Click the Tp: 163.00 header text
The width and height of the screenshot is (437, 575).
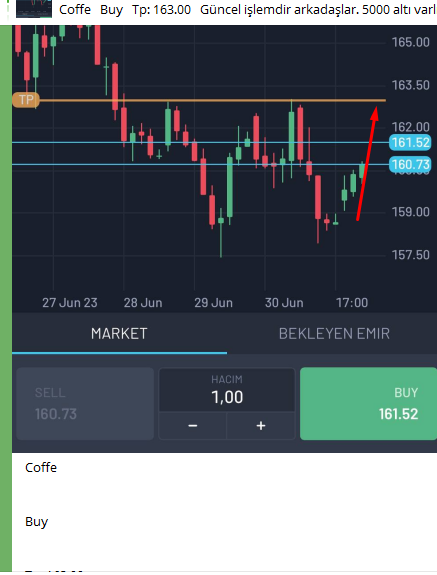(x=161, y=10)
